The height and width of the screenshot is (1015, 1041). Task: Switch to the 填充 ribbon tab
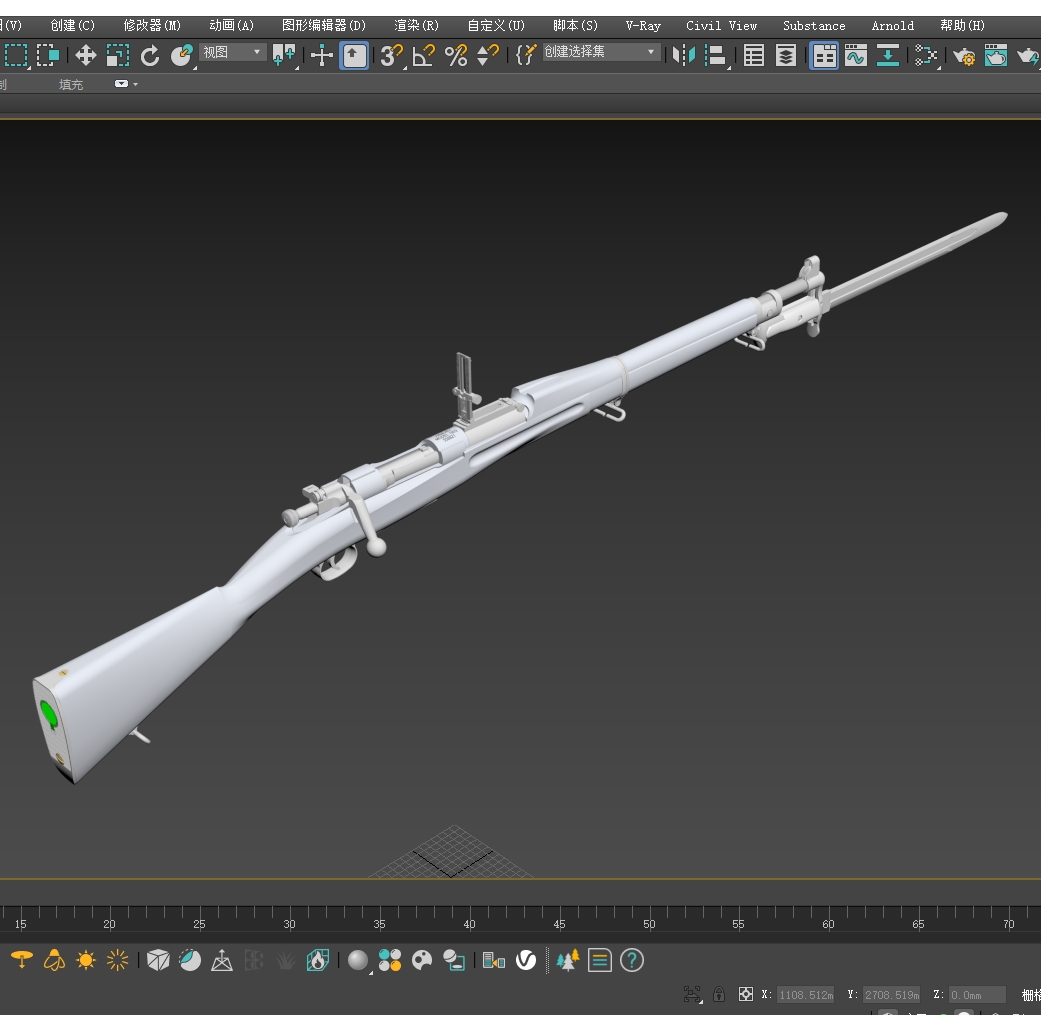tap(71, 84)
